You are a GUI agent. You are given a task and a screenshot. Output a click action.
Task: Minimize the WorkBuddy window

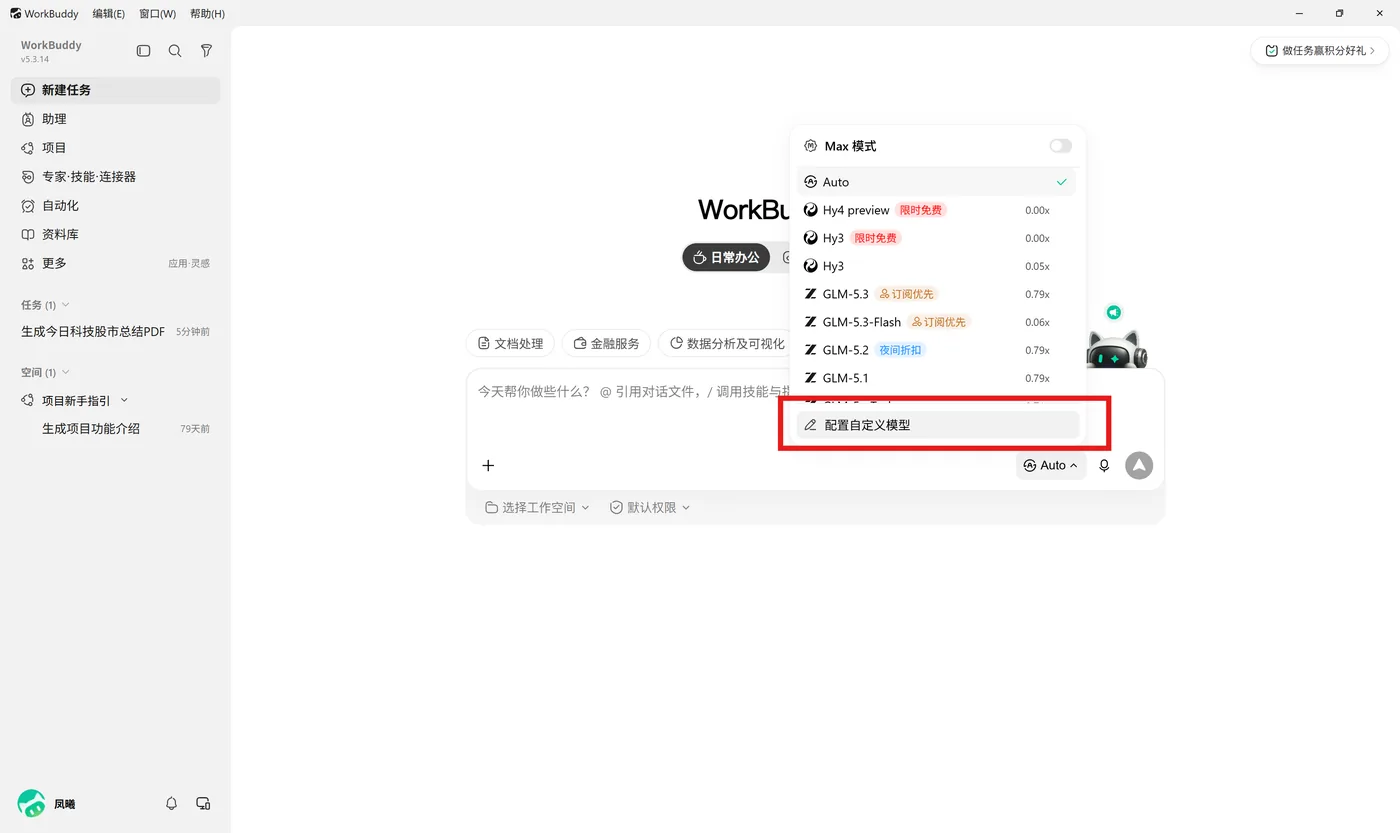tap(1299, 14)
